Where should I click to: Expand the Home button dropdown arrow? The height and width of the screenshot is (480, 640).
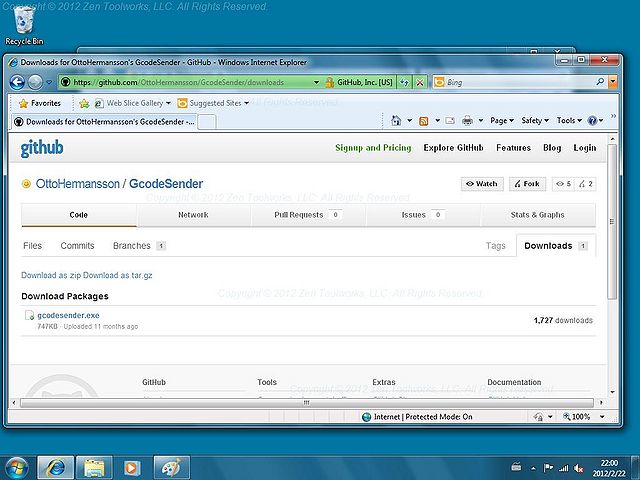(409, 120)
